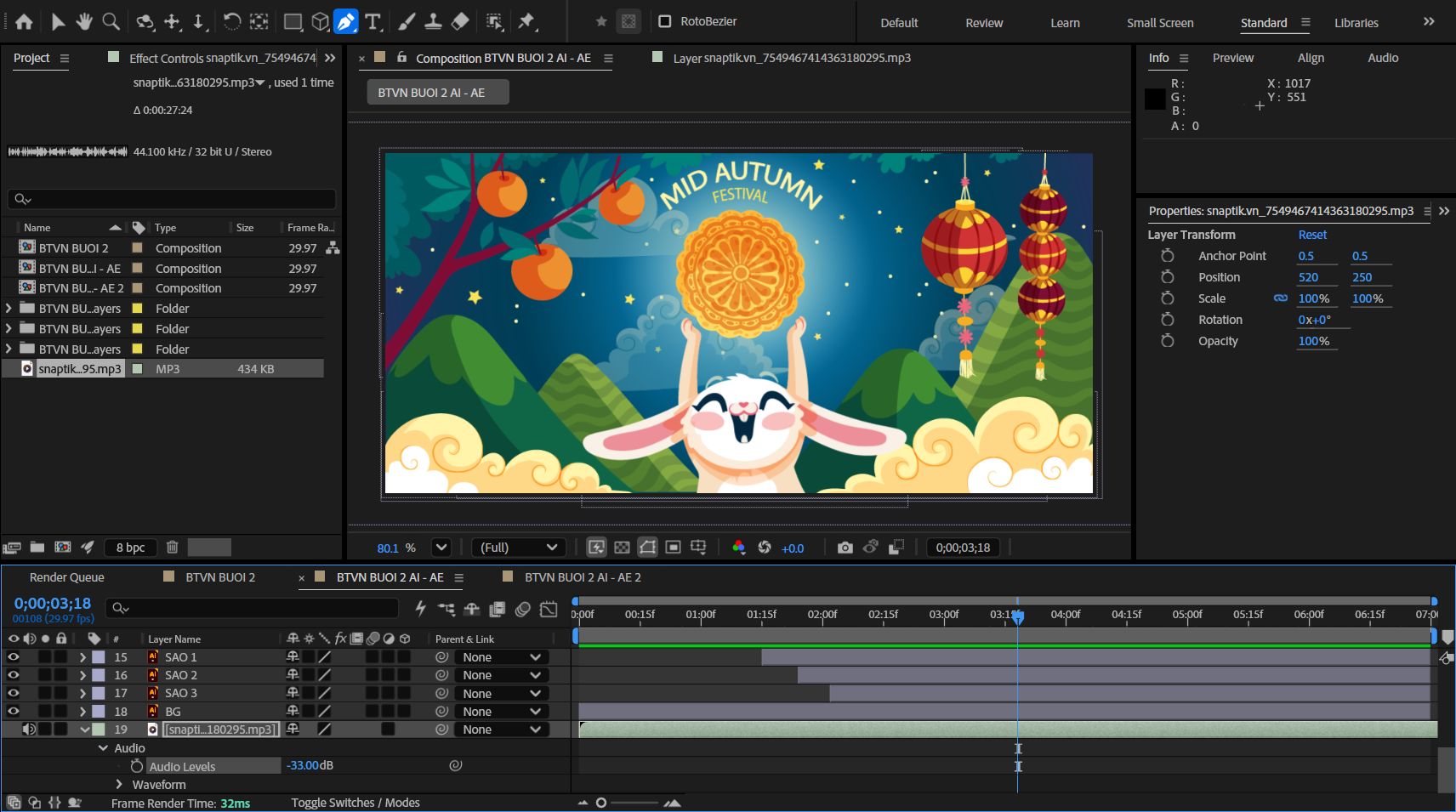Image resolution: width=1456 pixels, height=812 pixels.
Task: Hide the SAO 1 layer visibility
Action: pos(13,657)
